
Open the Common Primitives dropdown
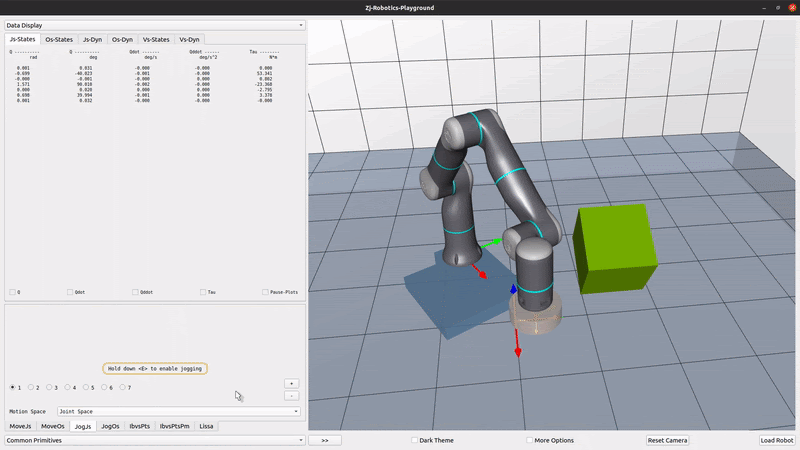click(x=154, y=440)
